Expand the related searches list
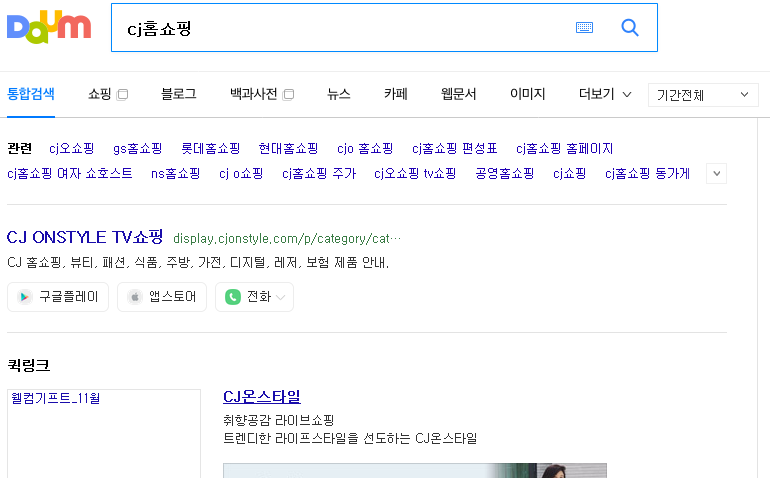The width and height of the screenshot is (770, 478). 716,173
